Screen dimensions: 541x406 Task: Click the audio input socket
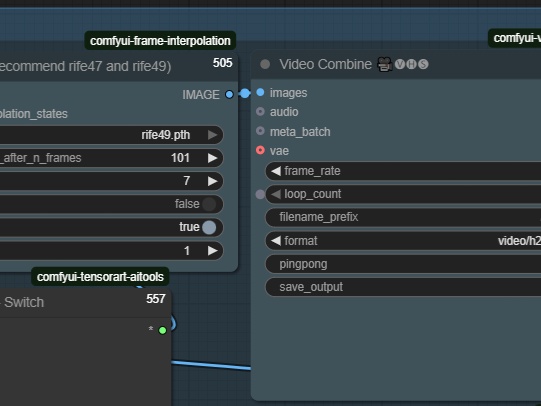[260, 111]
